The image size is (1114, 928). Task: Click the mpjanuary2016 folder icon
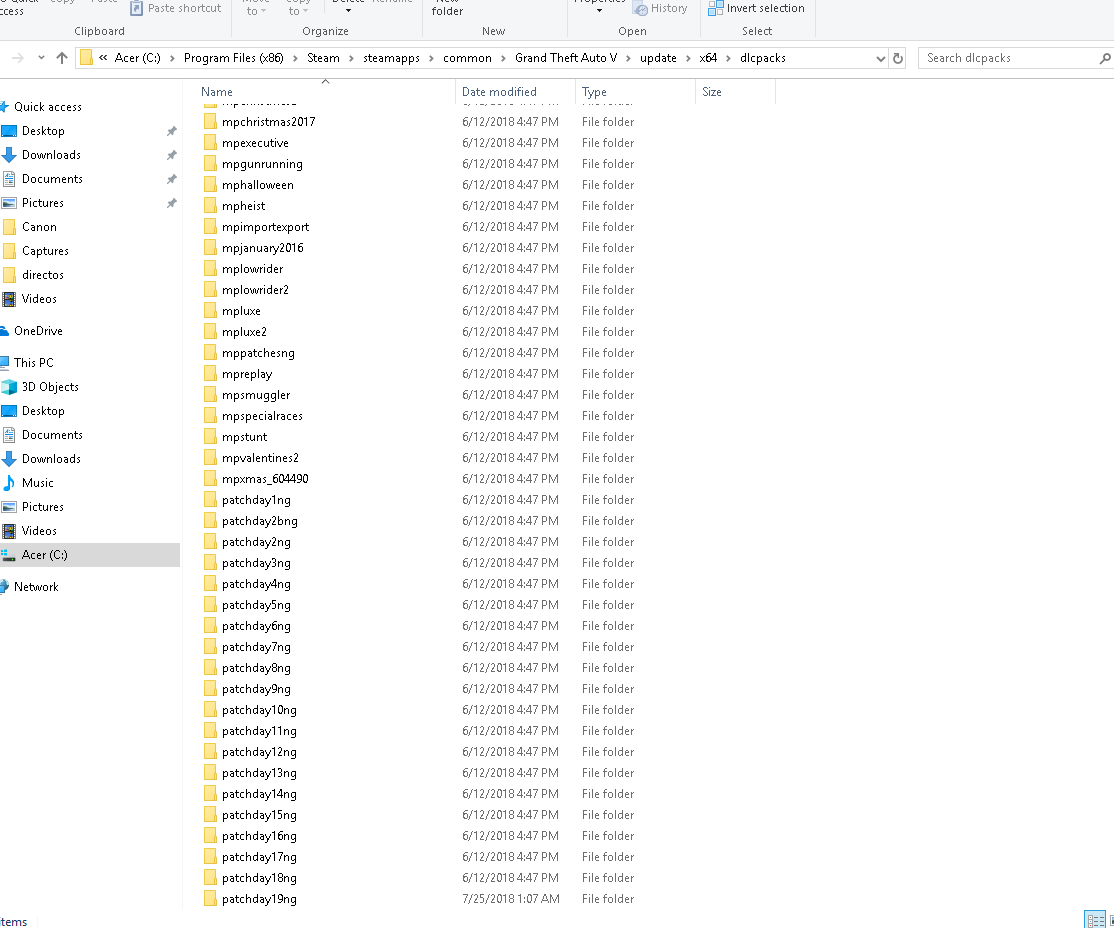click(x=210, y=247)
